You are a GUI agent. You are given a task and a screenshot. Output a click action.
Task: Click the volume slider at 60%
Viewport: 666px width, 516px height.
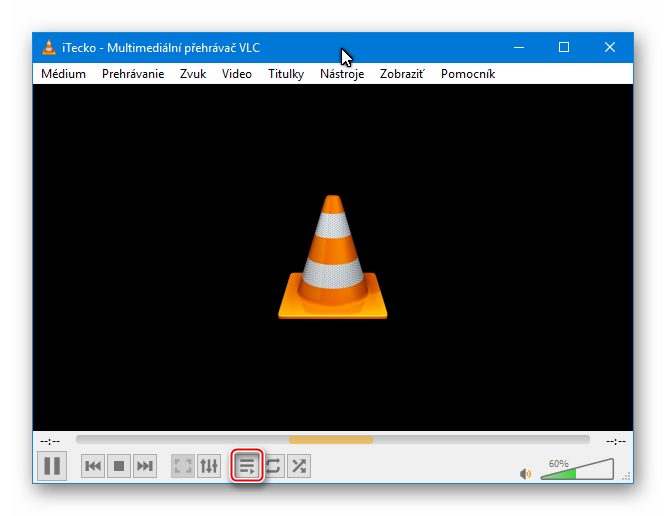pyautogui.click(x=577, y=471)
